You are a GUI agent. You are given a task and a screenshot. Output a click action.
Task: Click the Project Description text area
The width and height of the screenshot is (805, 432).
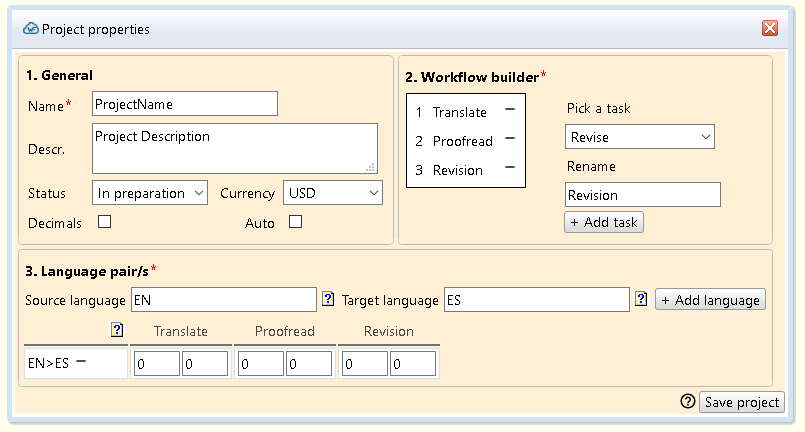point(235,148)
